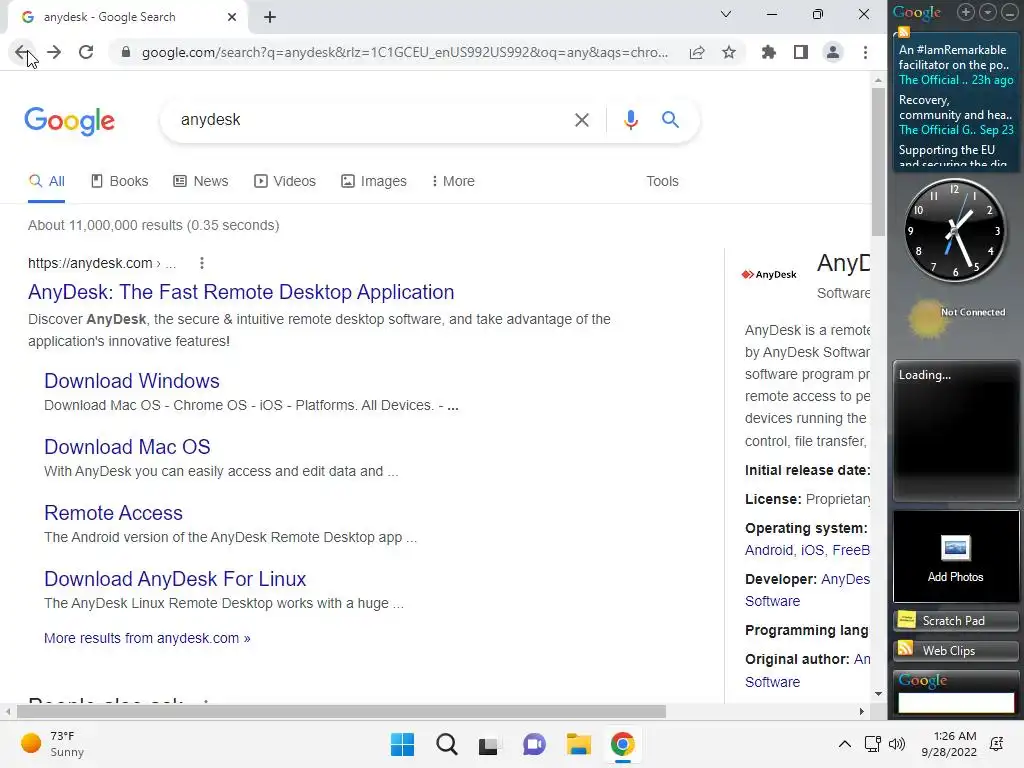Open the notification bell tray icon
The height and width of the screenshot is (768, 1024).
click(x=997, y=744)
